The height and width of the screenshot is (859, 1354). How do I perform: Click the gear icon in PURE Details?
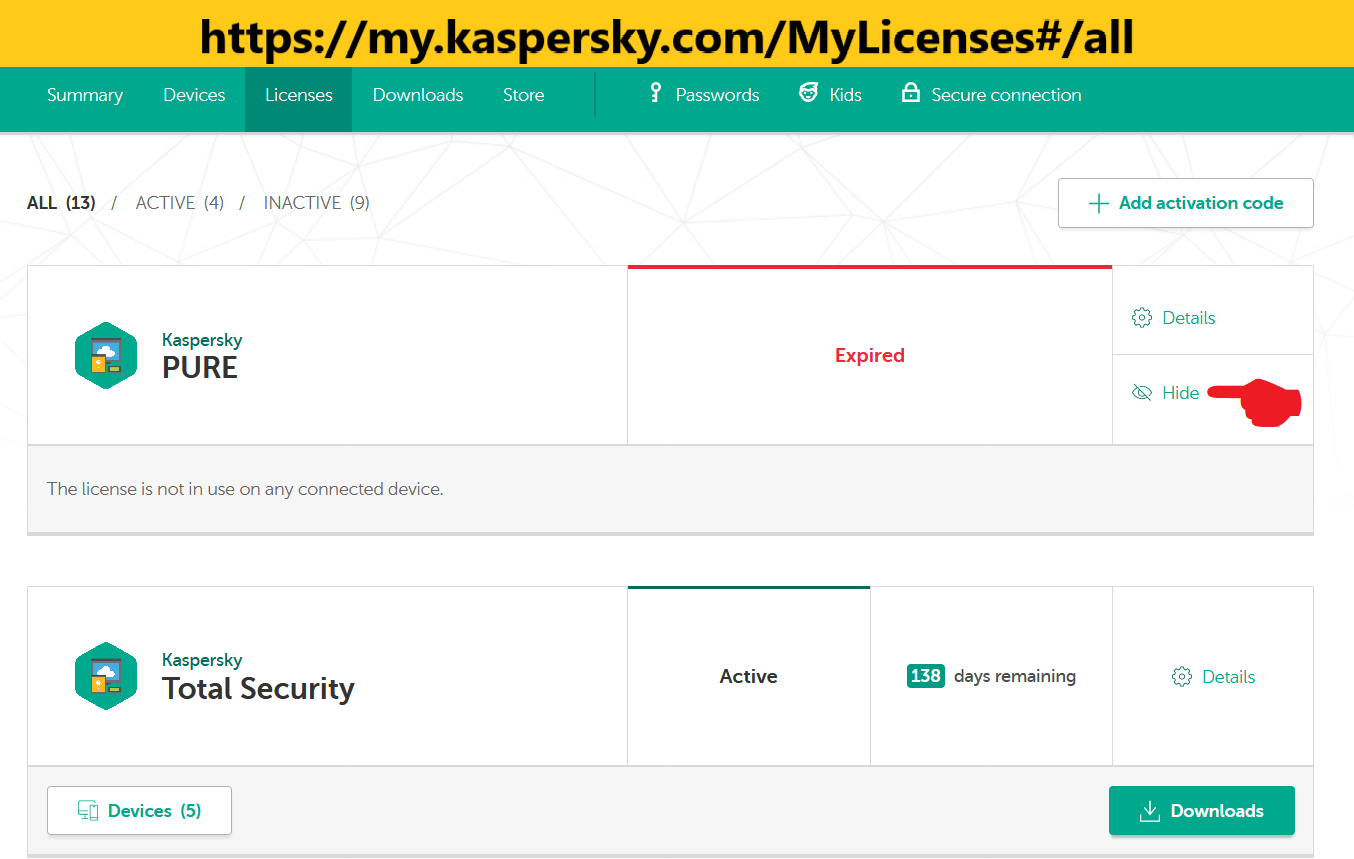tap(1141, 318)
